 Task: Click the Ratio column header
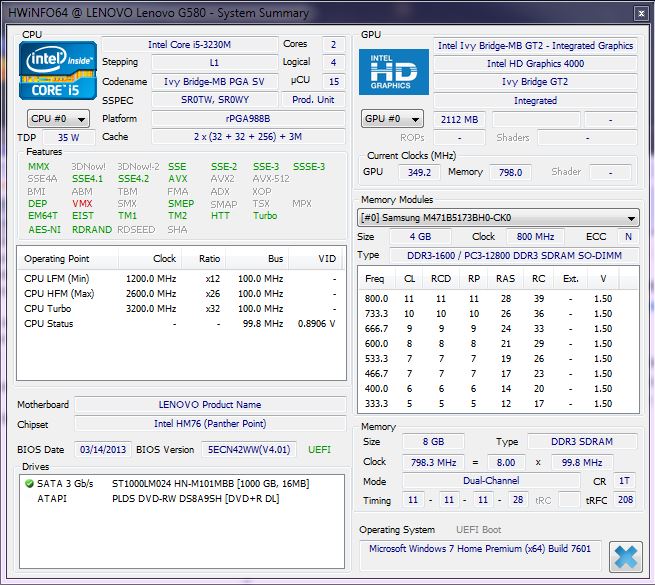click(203, 259)
